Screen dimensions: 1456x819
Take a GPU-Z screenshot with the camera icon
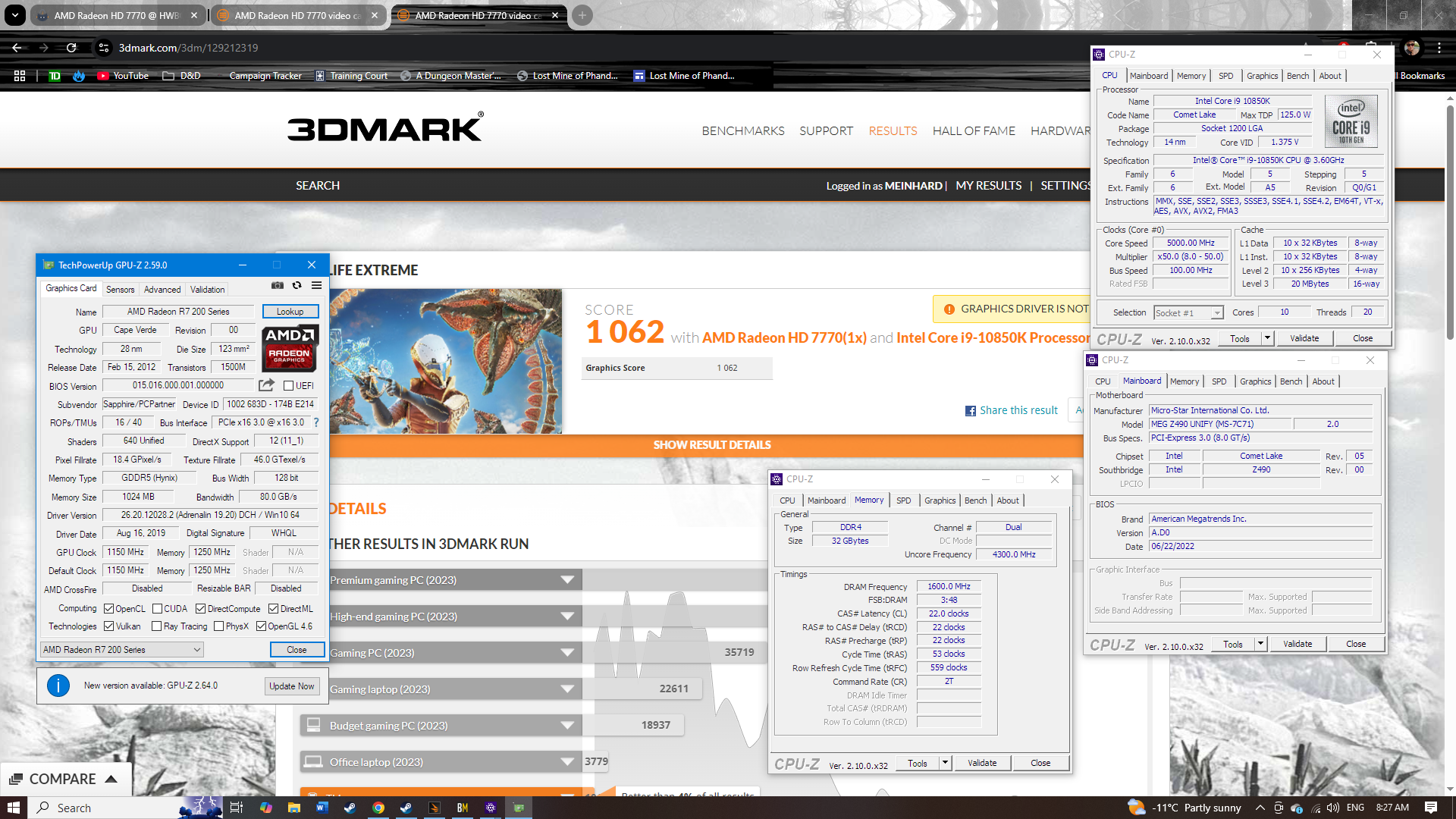coord(278,286)
